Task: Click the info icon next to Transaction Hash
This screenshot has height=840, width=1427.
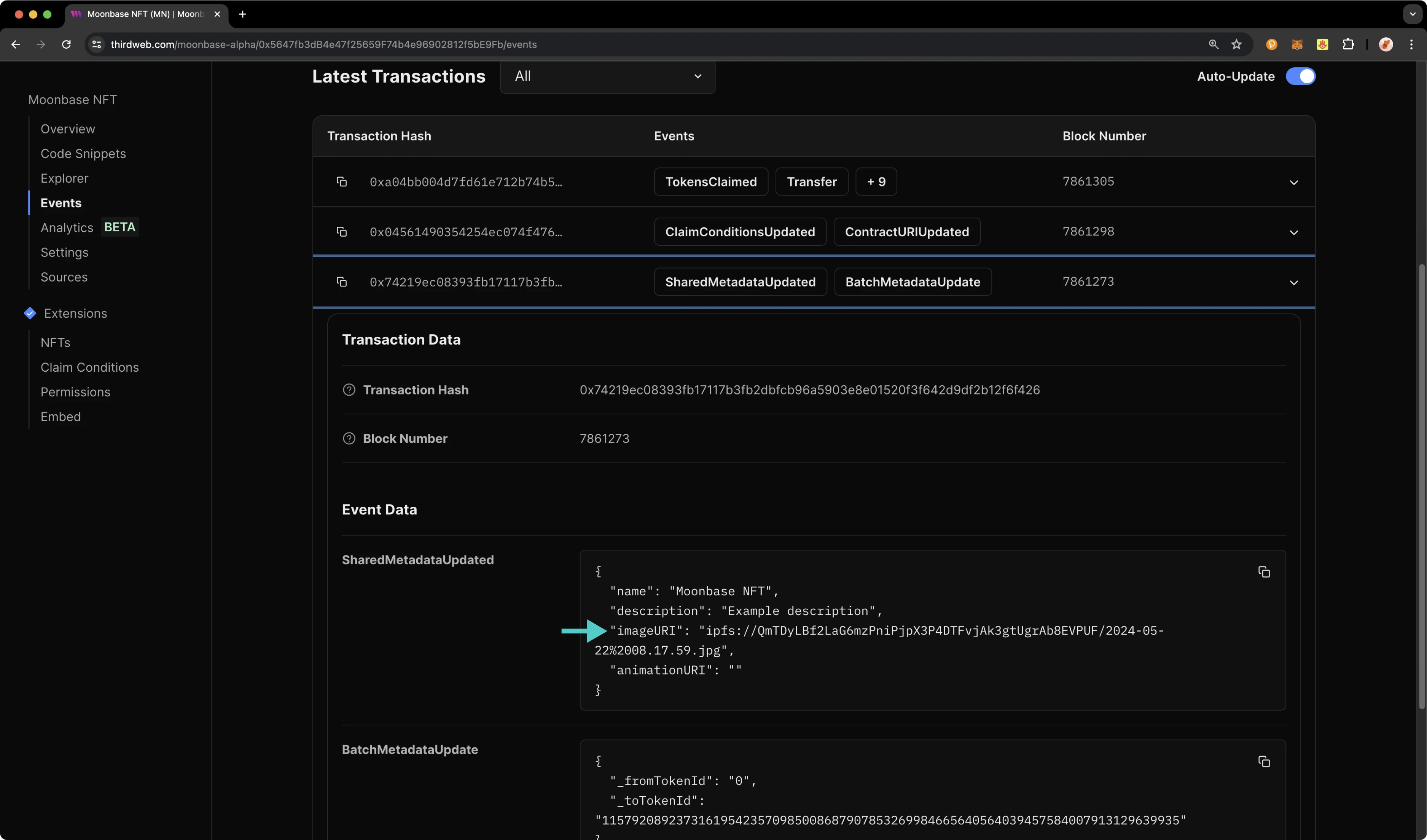Action: click(348, 390)
